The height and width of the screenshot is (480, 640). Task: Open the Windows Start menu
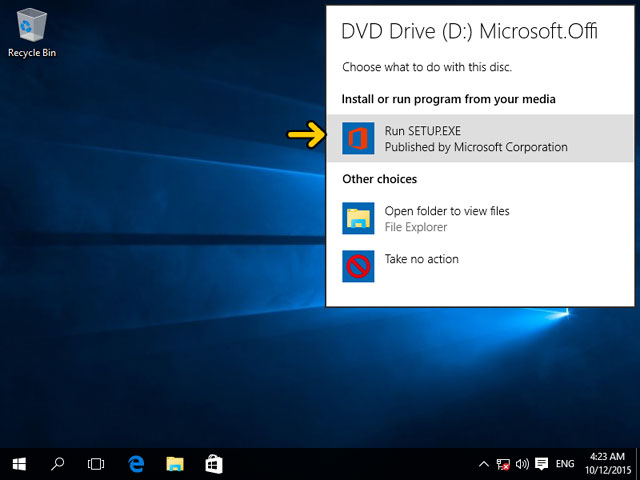click(x=19, y=464)
